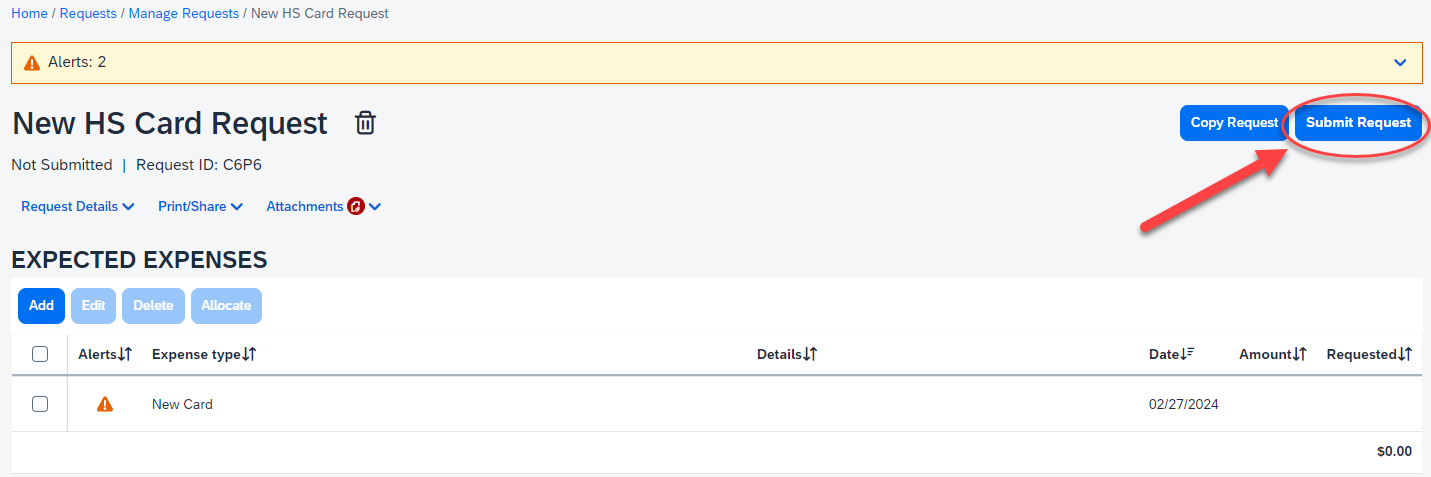Image resolution: width=1431 pixels, height=477 pixels.
Task: Add a new expected expense
Action: (41, 306)
